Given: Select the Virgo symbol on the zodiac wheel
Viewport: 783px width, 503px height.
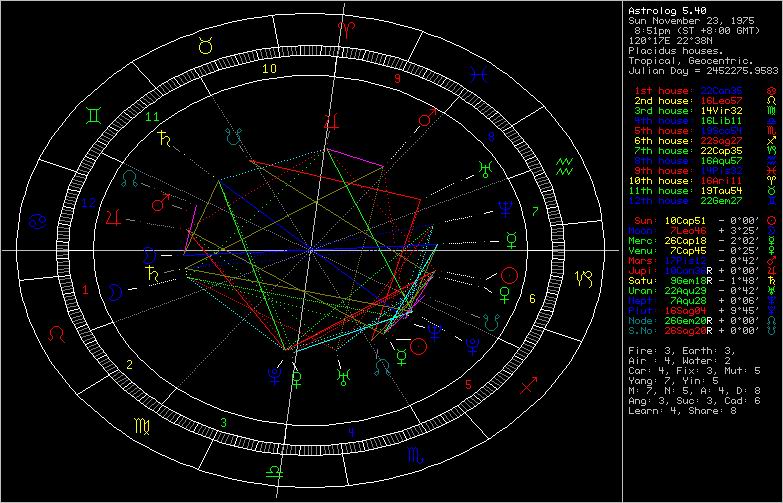Looking at the screenshot, I should [135, 427].
